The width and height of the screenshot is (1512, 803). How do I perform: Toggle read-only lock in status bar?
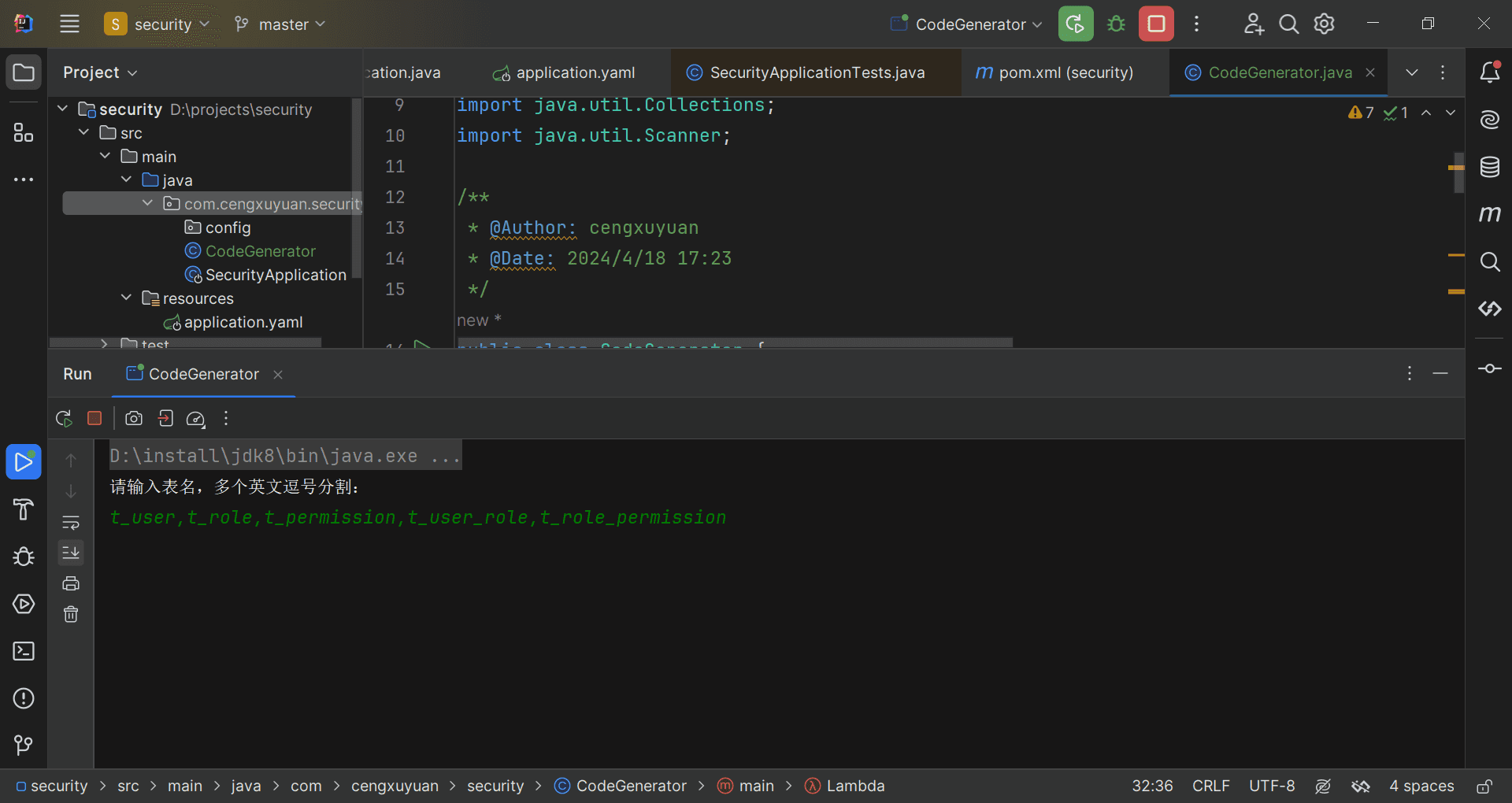point(1484,786)
